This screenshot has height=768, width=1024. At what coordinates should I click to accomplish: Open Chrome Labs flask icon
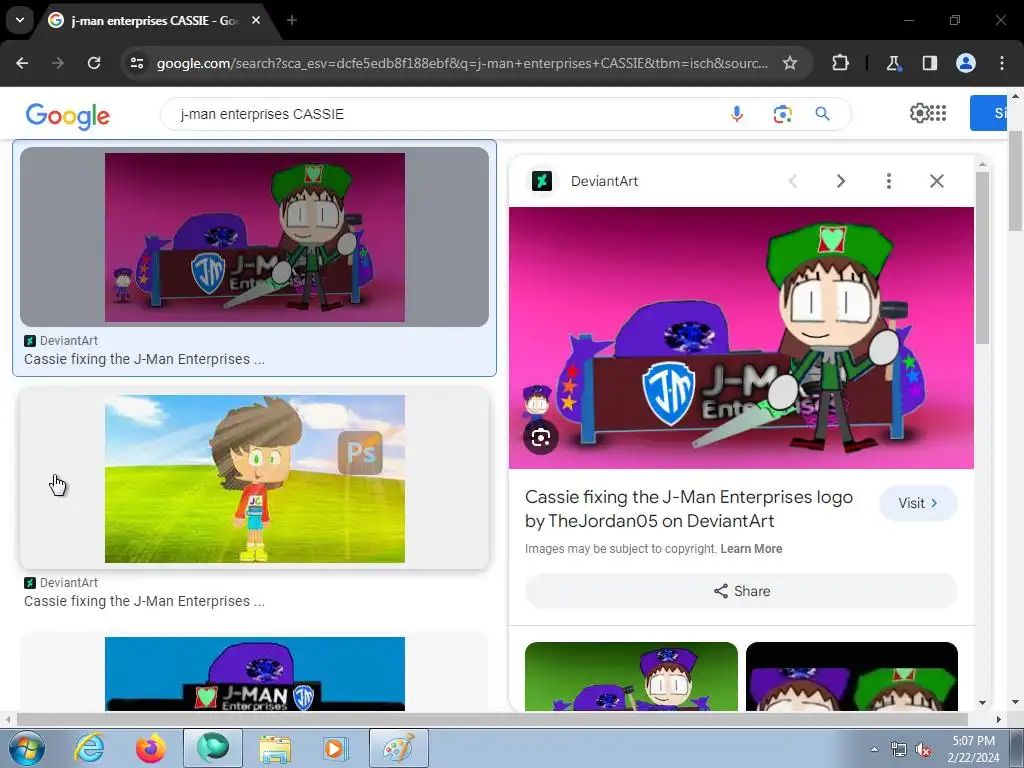(x=893, y=63)
